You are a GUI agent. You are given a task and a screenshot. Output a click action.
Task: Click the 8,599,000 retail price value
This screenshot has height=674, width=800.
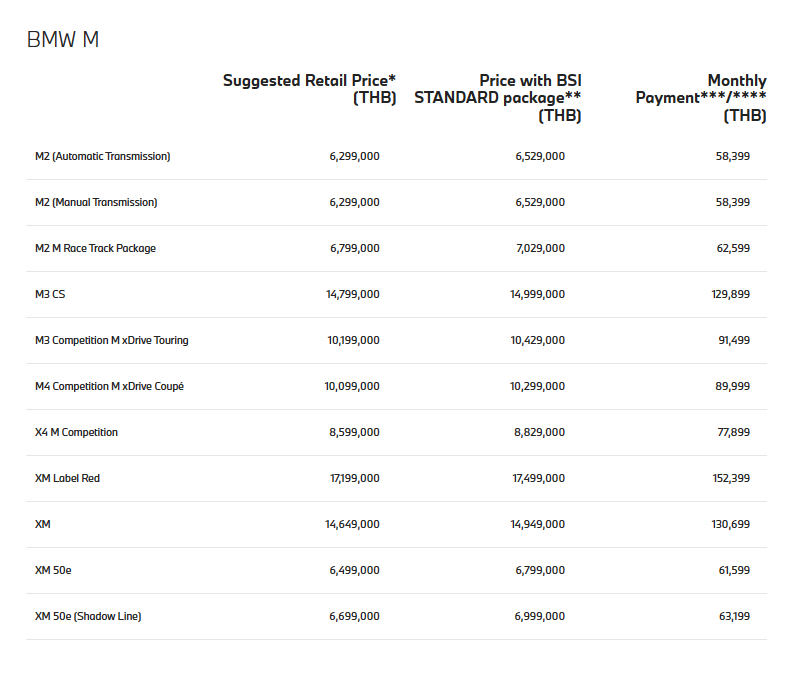355,432
